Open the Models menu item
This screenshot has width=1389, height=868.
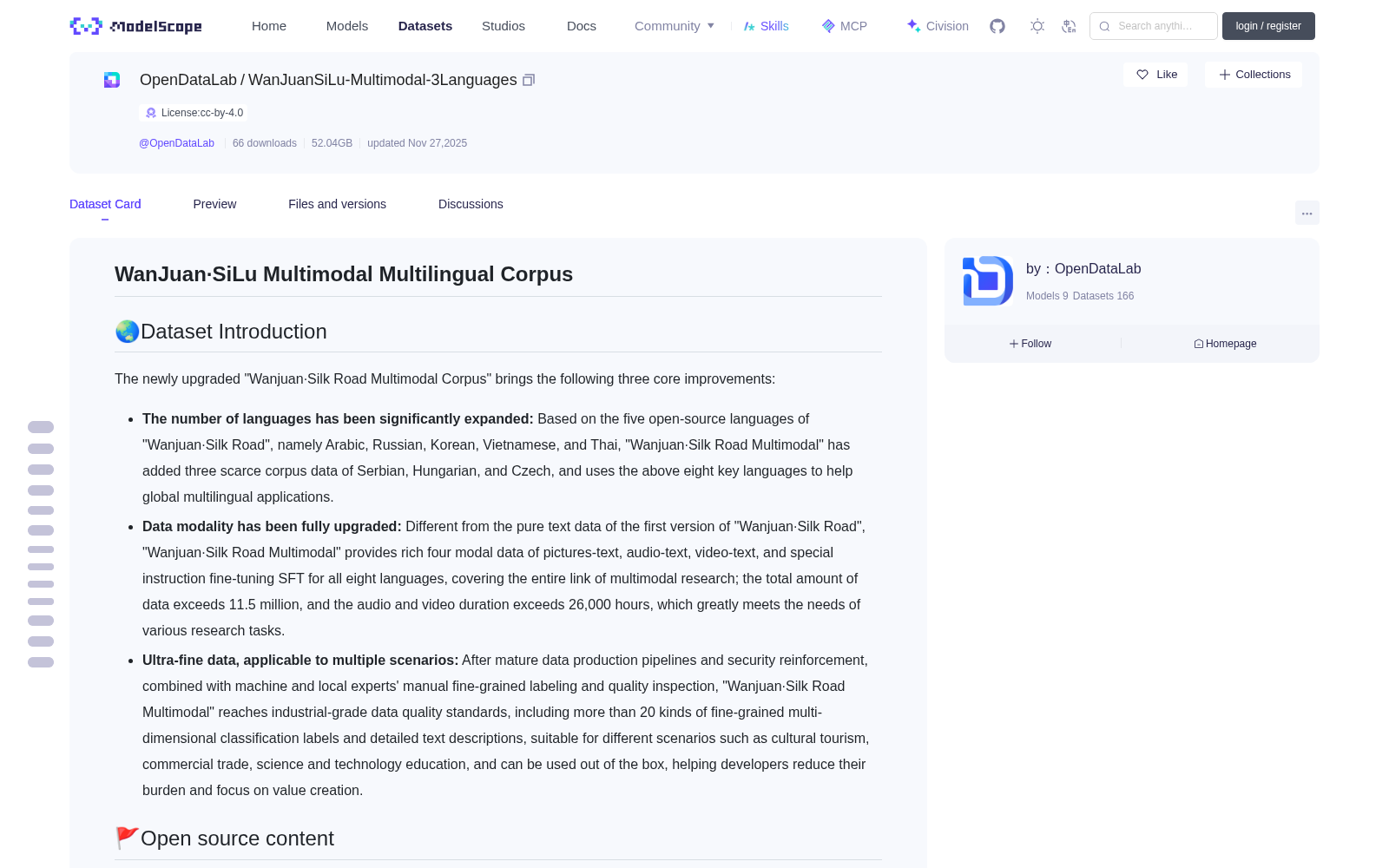click(347, 26)
